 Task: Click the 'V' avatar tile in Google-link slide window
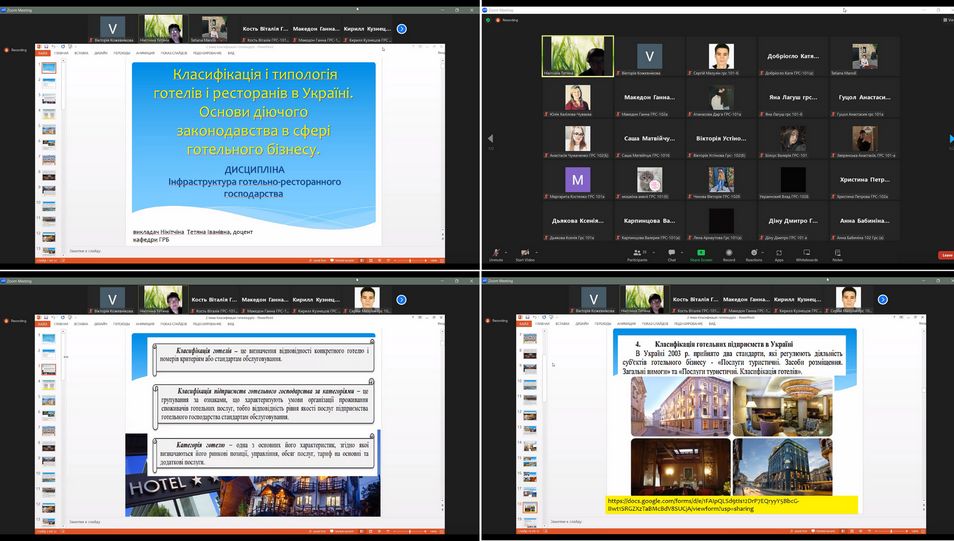(x=593, y=301)
